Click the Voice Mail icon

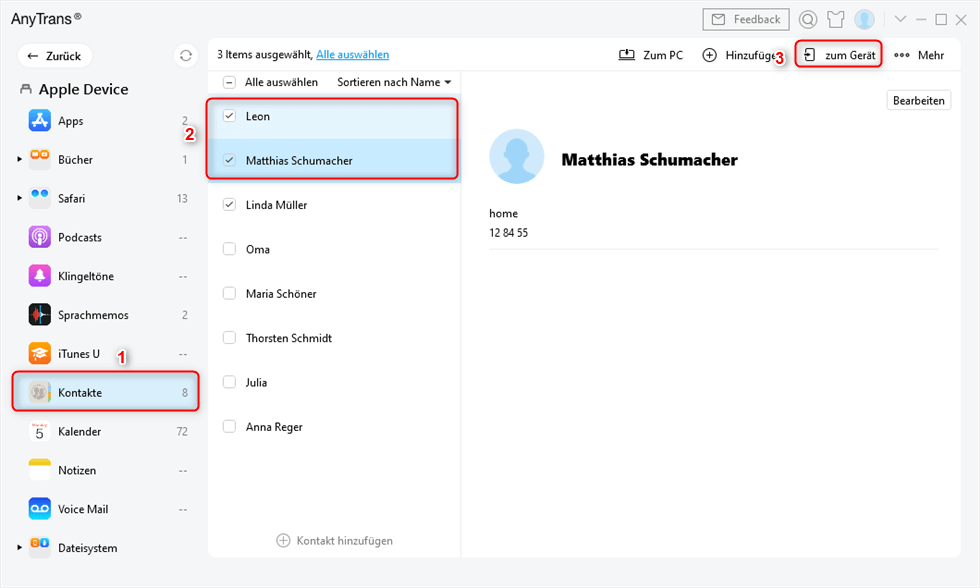tap(40, 509)
